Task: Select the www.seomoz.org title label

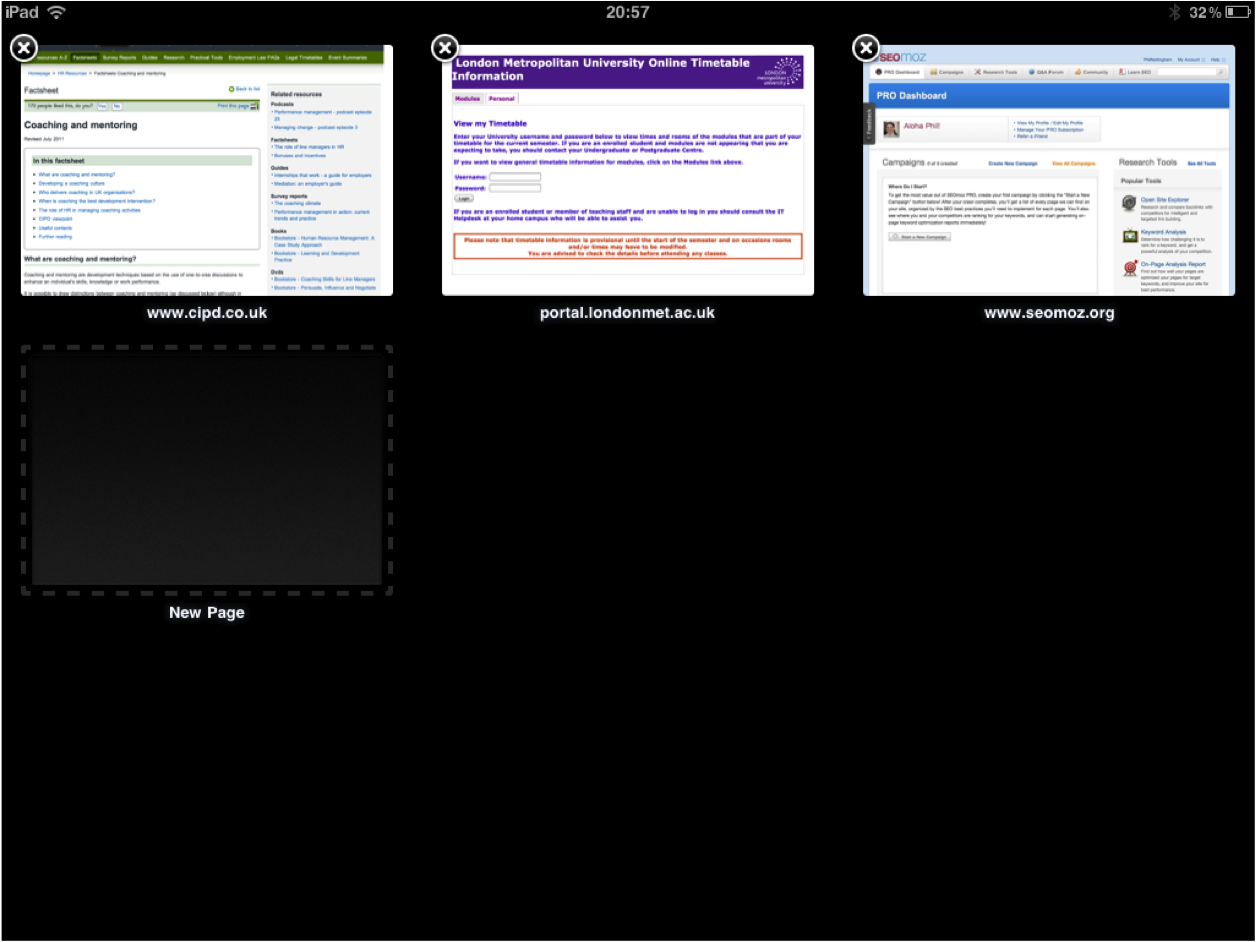Action: pyautogui.click(x=1049, y=313)
